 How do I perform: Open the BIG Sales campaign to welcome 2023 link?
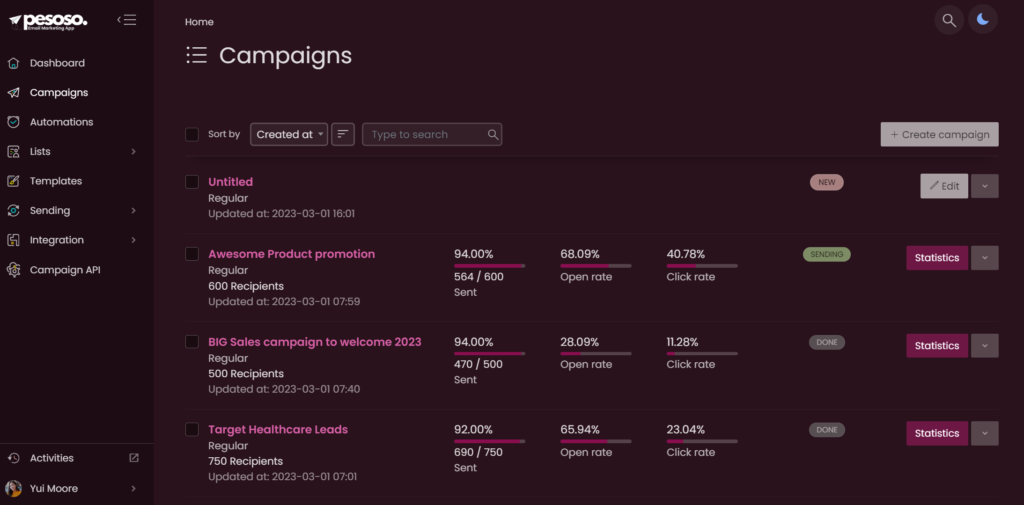click(315, 342)
